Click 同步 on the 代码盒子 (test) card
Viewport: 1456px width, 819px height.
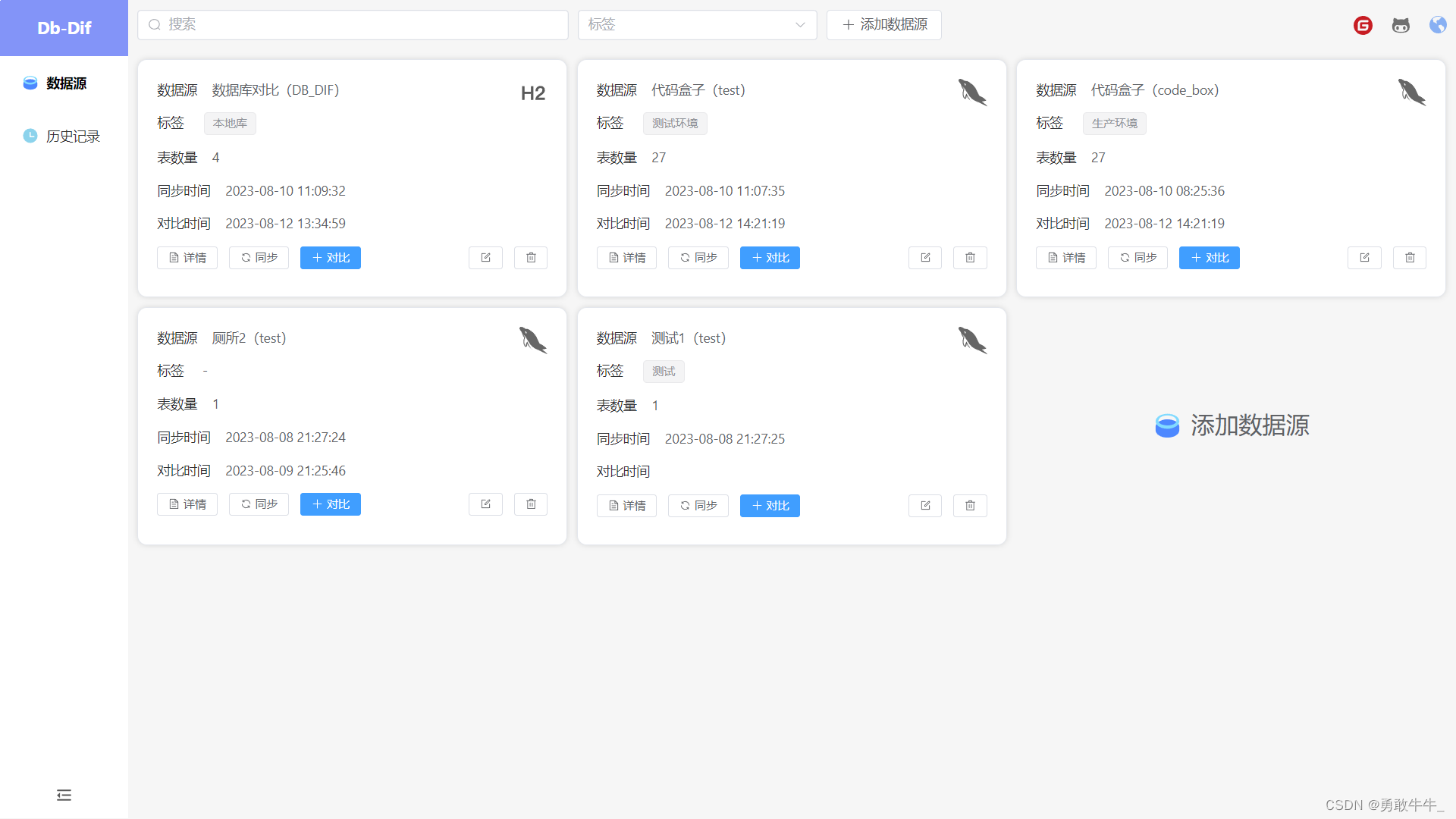point(698,258)
